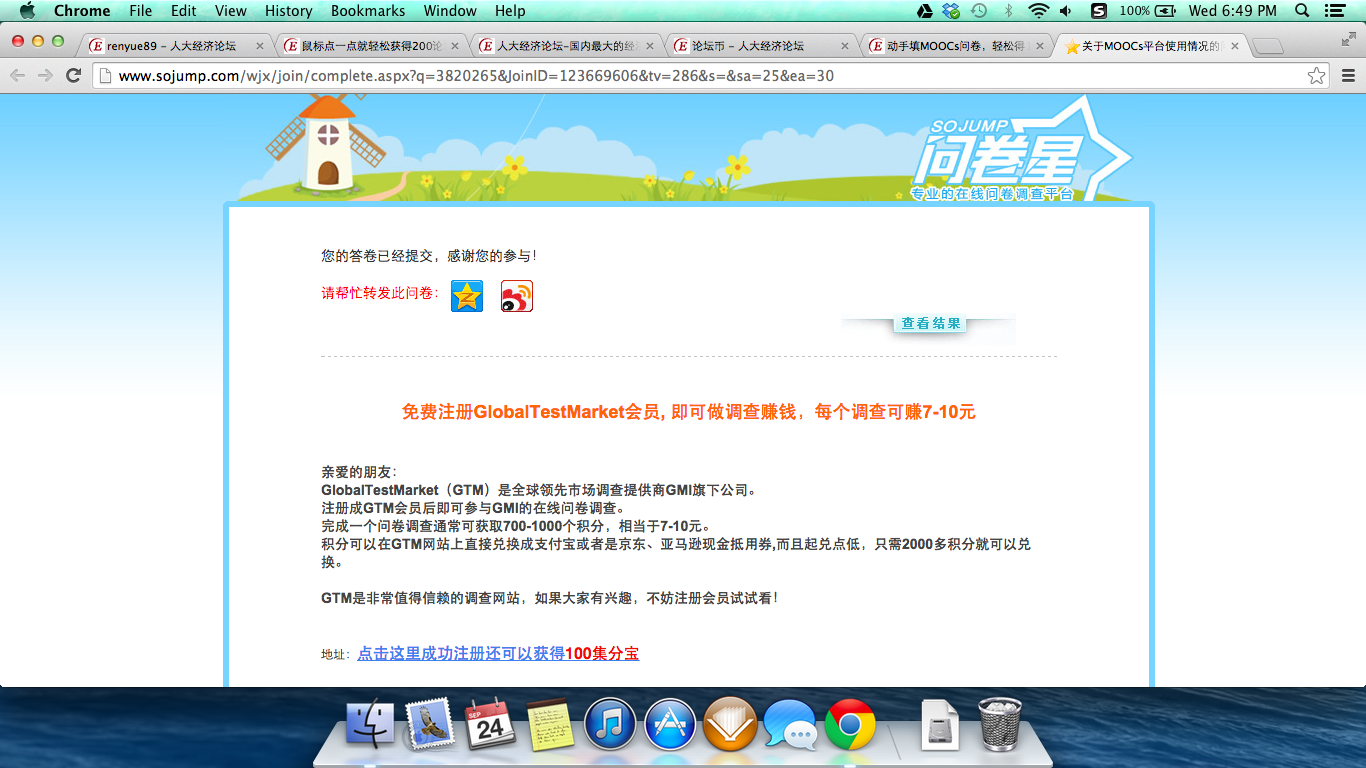Open the Apple menu

pos(28,11)
